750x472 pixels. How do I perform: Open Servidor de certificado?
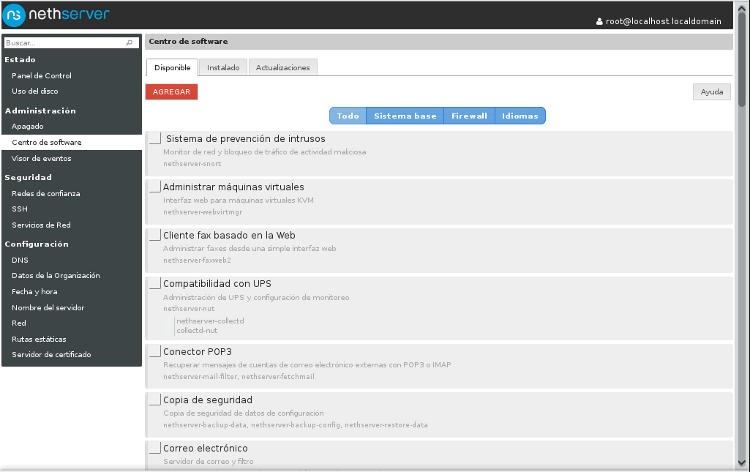pos(51,354)
